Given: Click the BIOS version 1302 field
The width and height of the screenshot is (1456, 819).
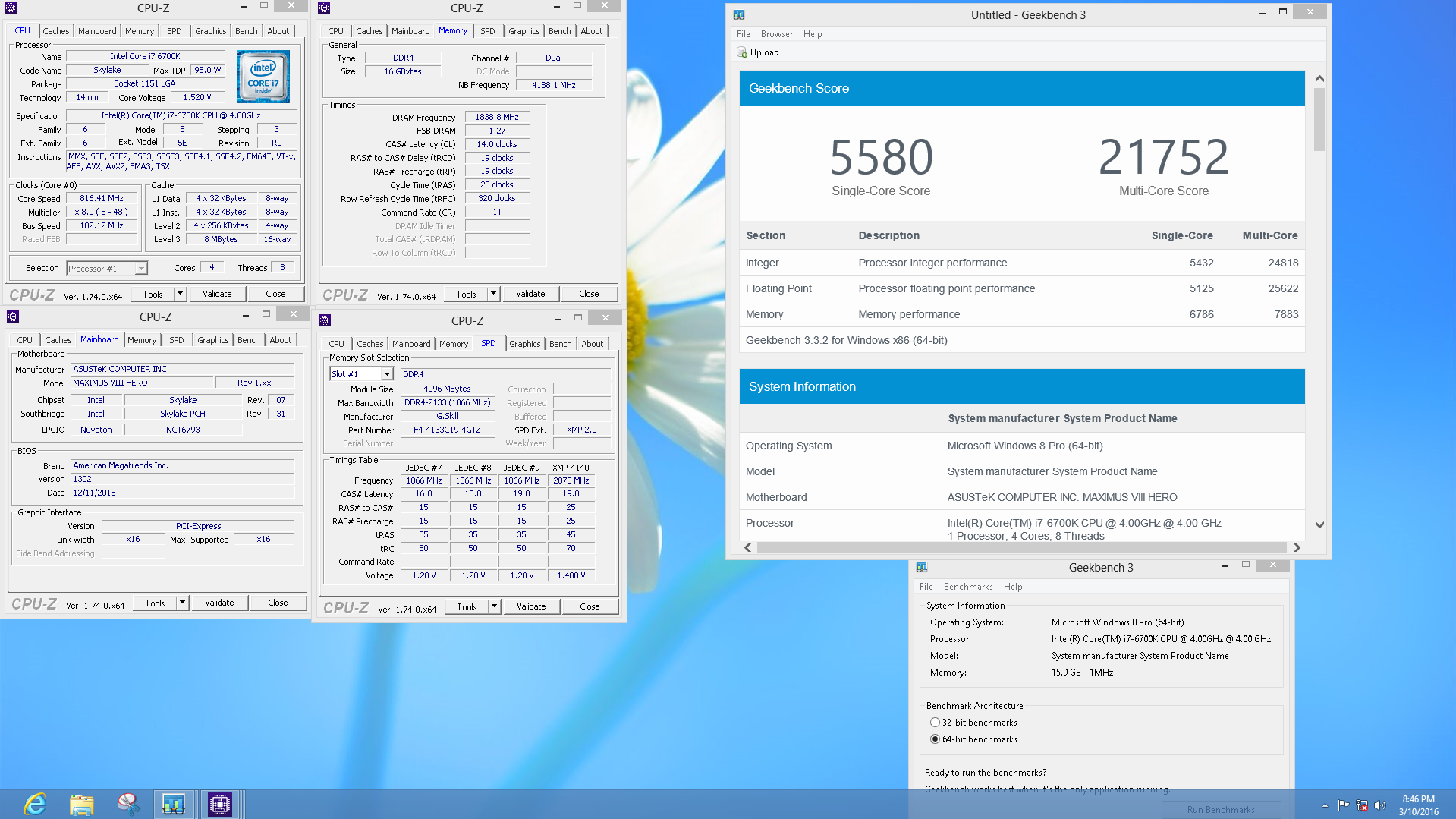Looking at the screenshot, I should click(x=182, y=480).
